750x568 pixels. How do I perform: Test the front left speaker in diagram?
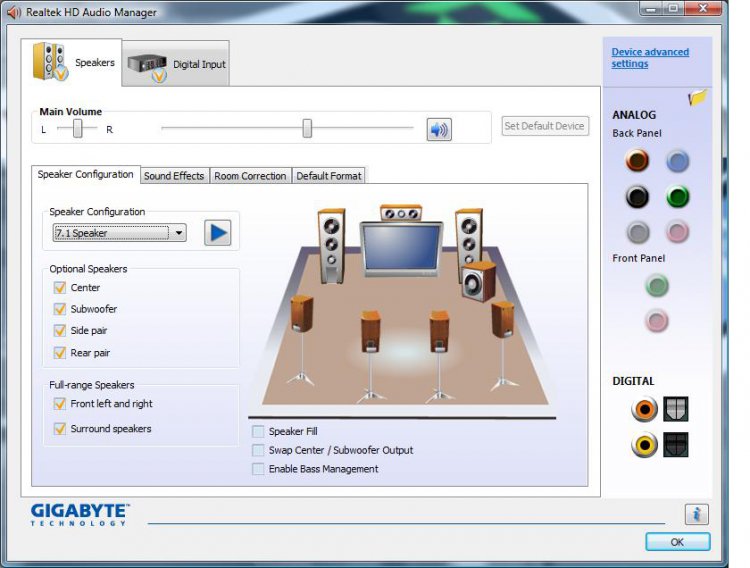[331, 246]
